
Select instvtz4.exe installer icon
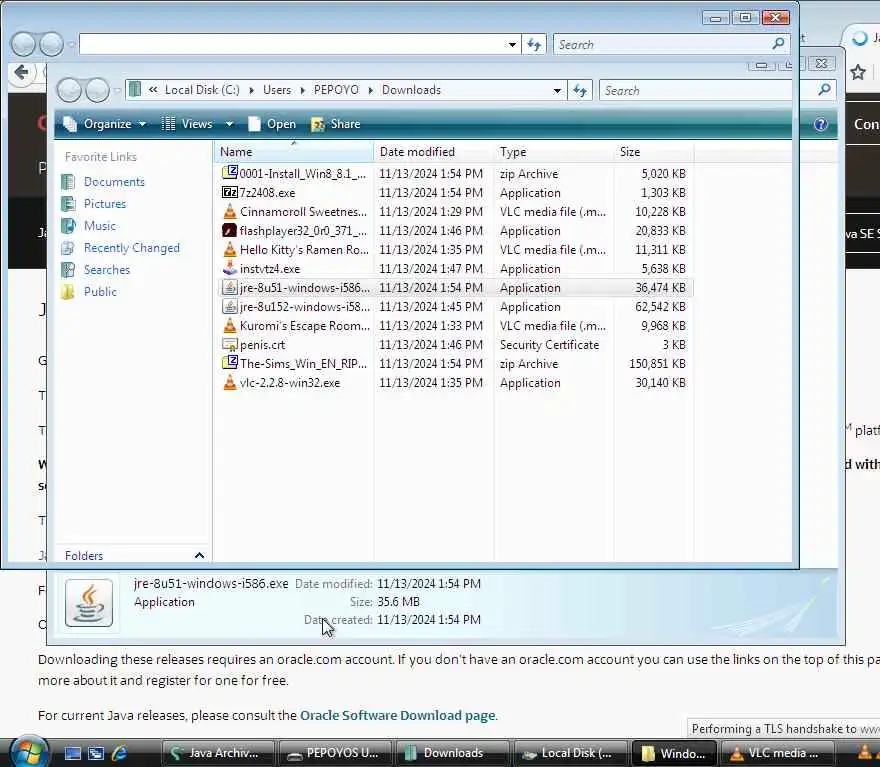(x=230, y=268)
